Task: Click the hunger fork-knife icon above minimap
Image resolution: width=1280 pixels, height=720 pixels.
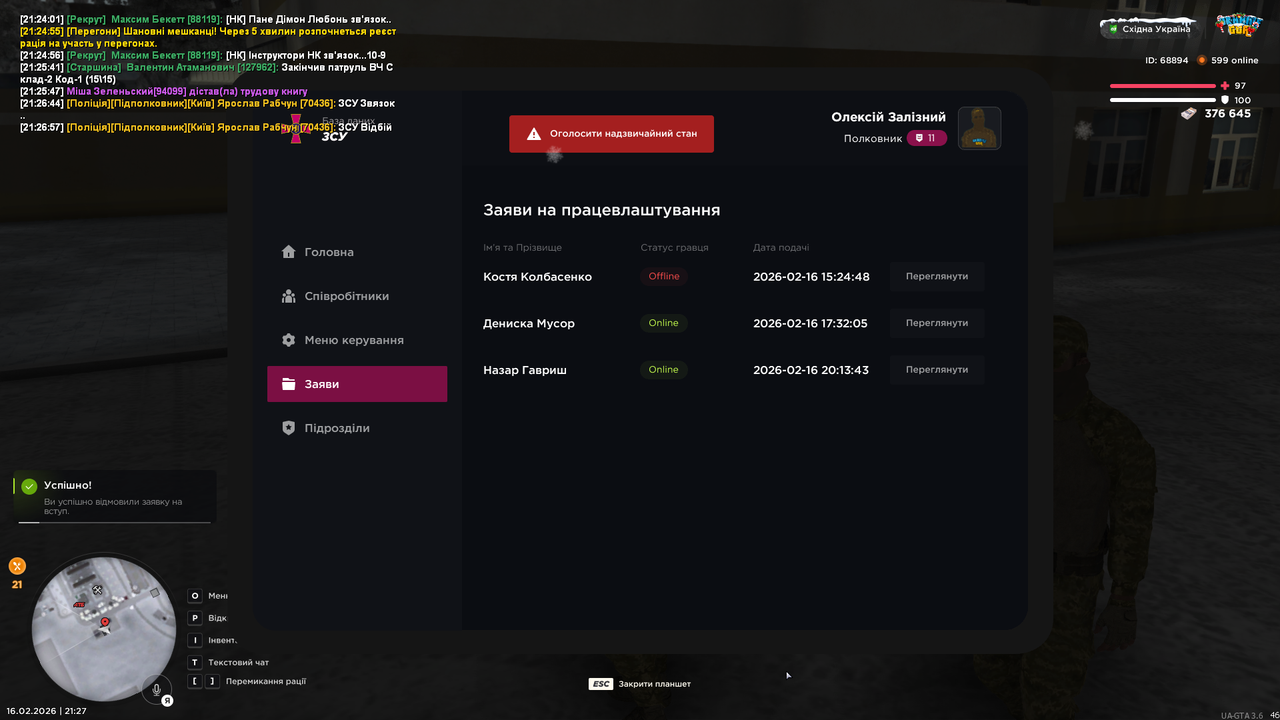Action: [x=17, y=566]
